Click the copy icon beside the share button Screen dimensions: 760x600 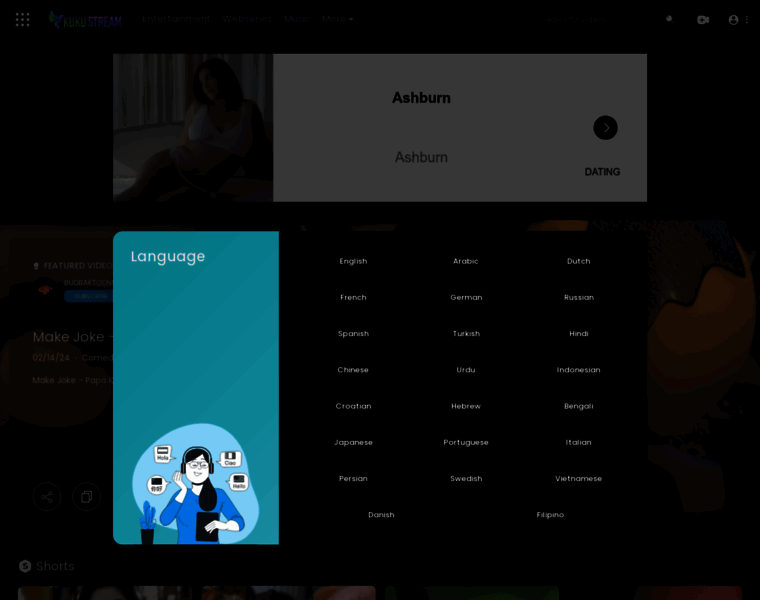pyautogui.click(x=87, y=497)
